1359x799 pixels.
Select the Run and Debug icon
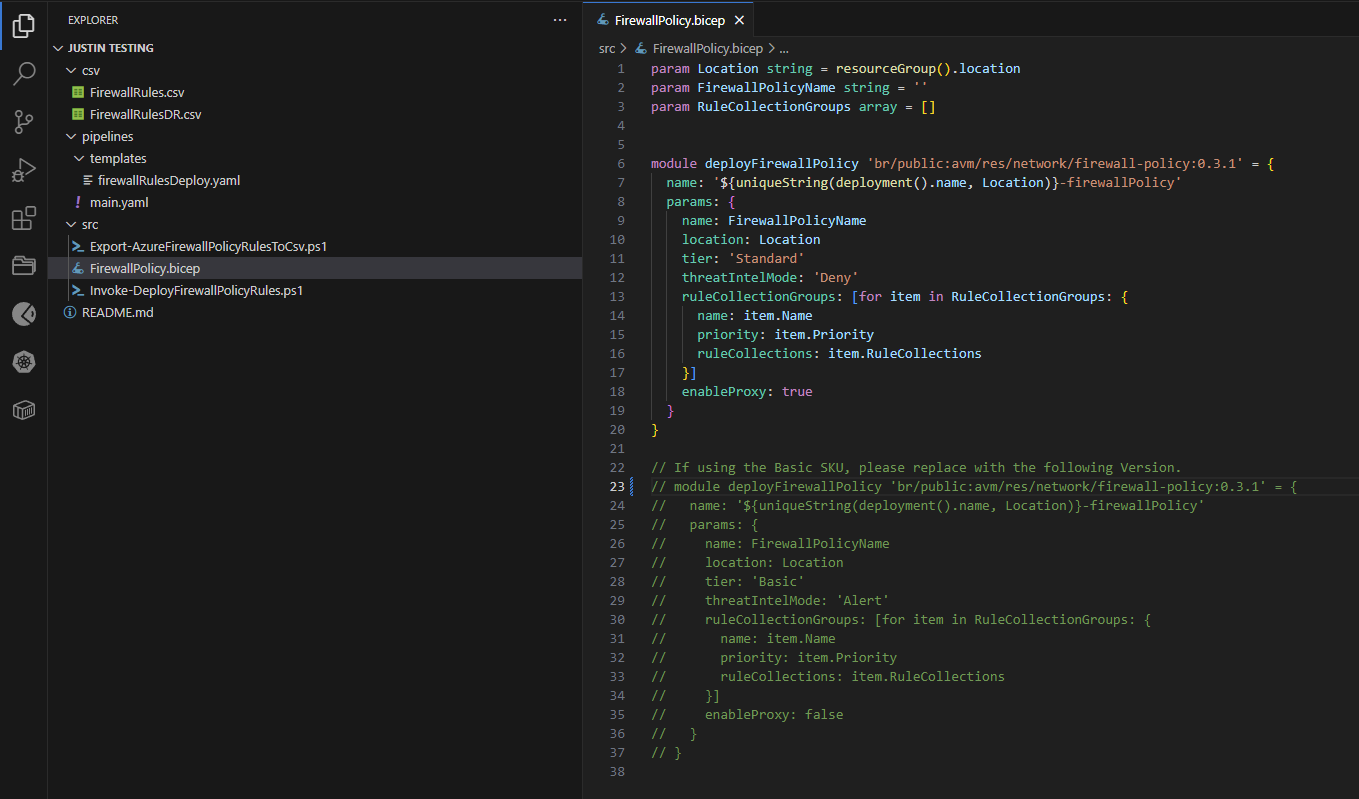click(24, 170)
